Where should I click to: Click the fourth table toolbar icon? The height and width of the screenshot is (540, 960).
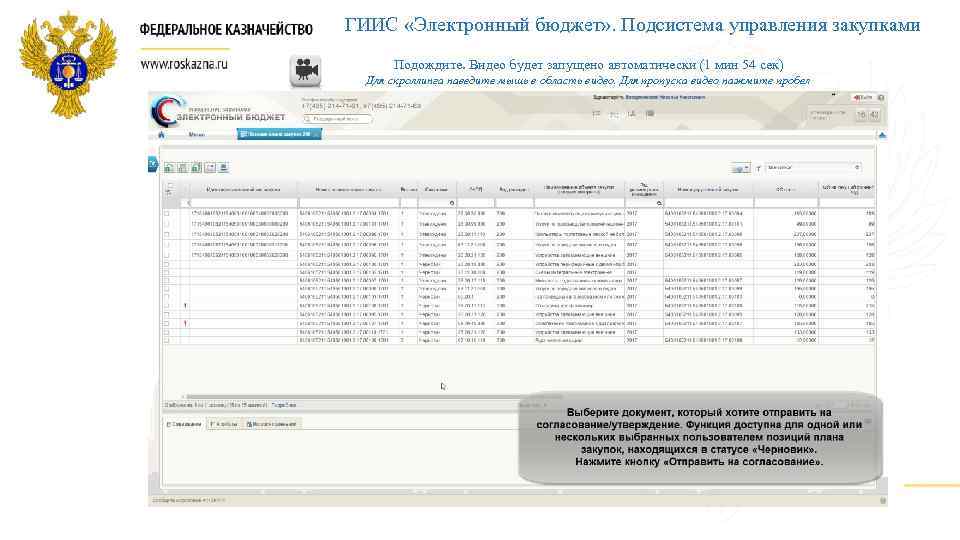210,168
